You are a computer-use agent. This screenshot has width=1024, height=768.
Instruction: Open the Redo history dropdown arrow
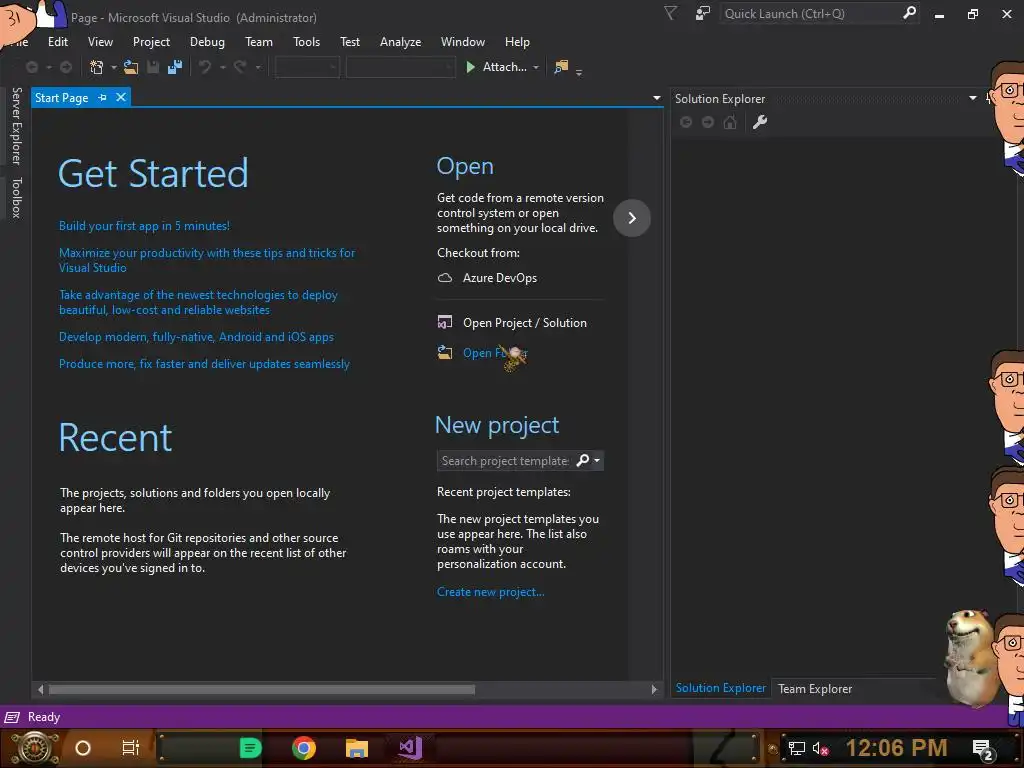(257, 67)
